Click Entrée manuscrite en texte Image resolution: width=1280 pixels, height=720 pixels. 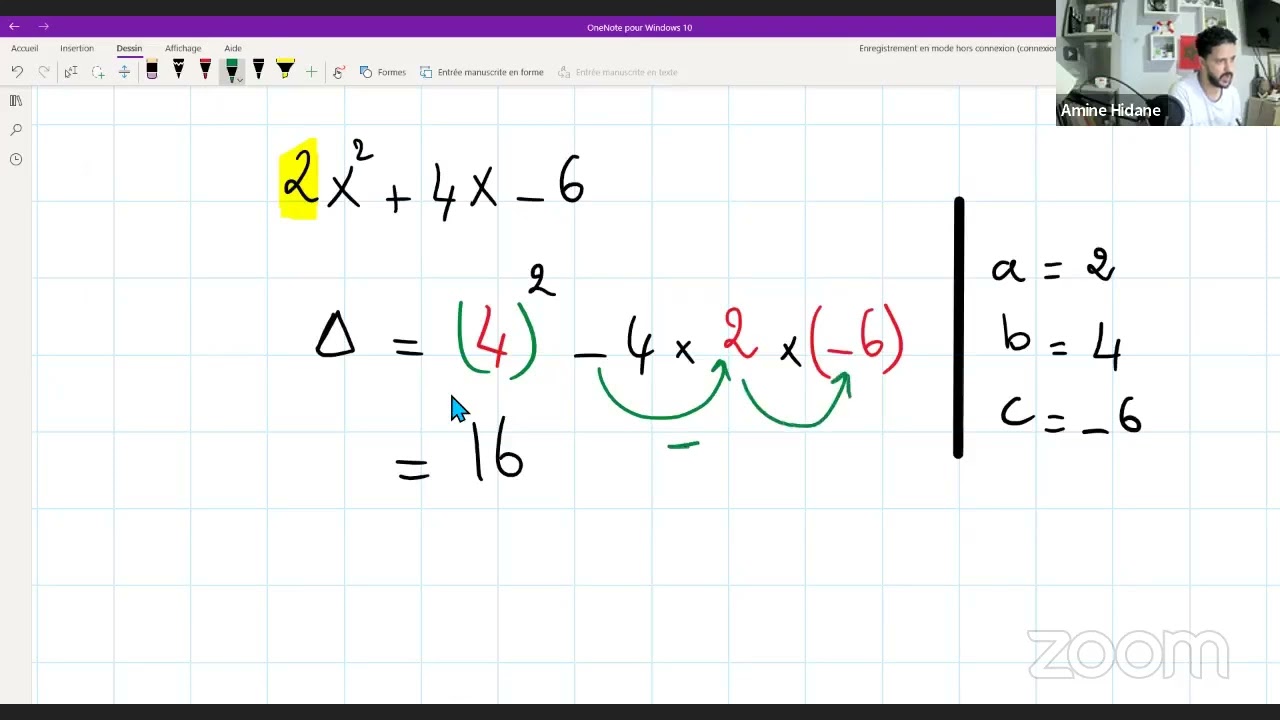click(x=618, y=72)
